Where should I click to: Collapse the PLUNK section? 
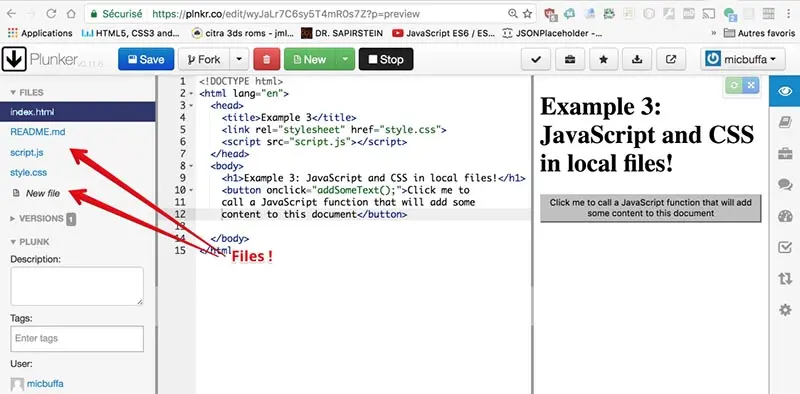click(x=30, y=242)
